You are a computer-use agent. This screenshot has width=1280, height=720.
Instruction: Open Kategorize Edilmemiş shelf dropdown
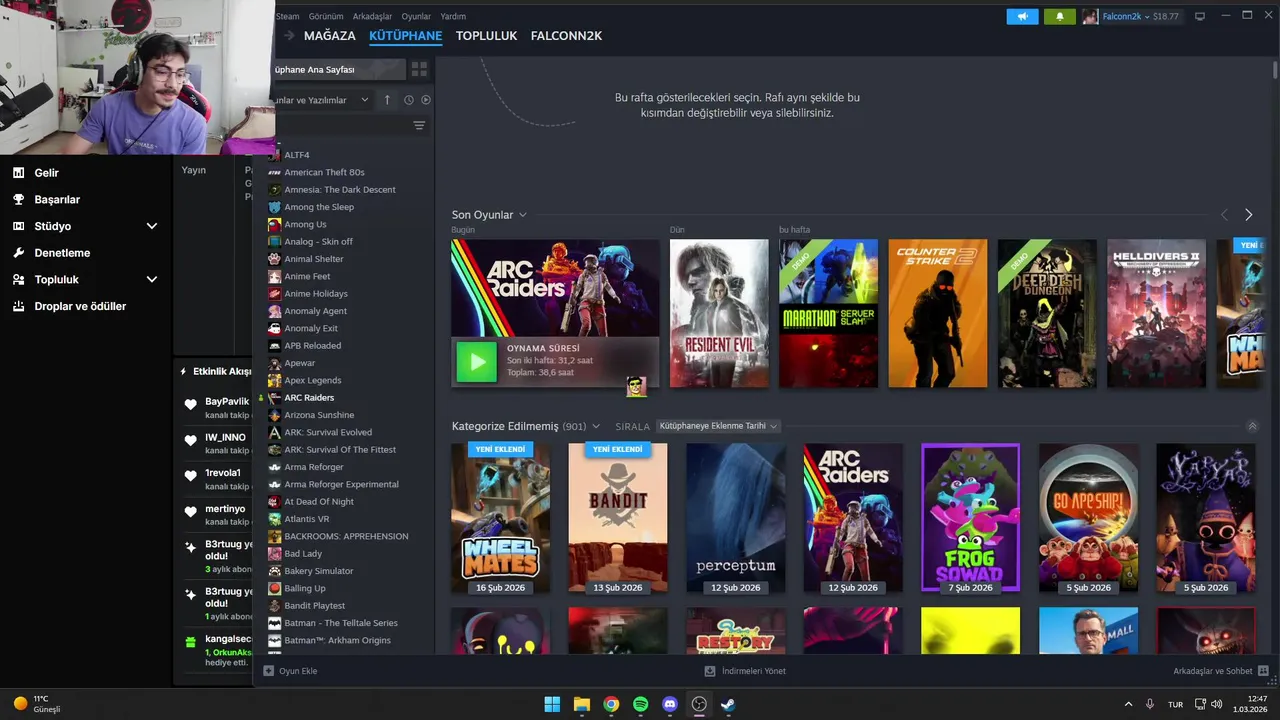[x=596, y=426]
